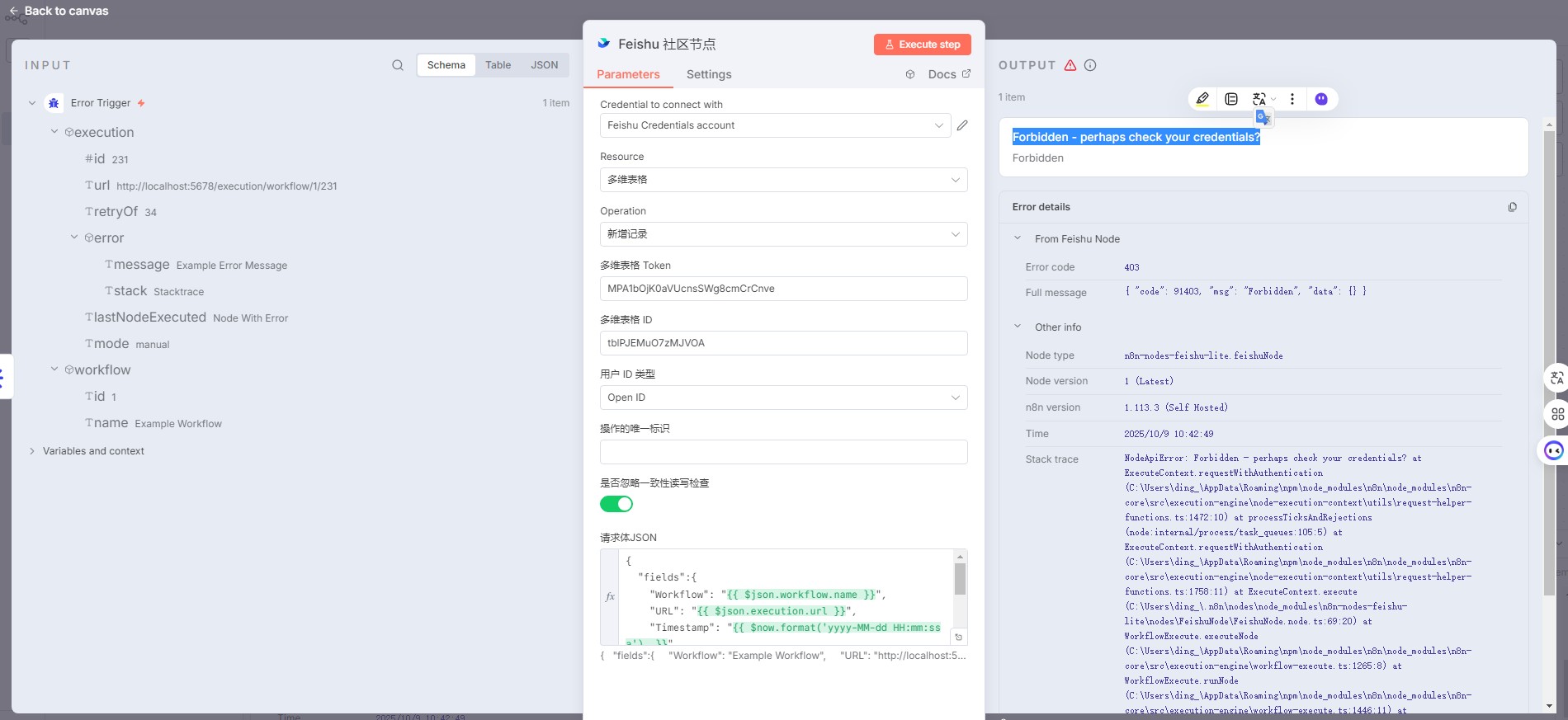Switch input view to JSON
The height and width of the screenshot is (720, 1568).
(545, 65)
